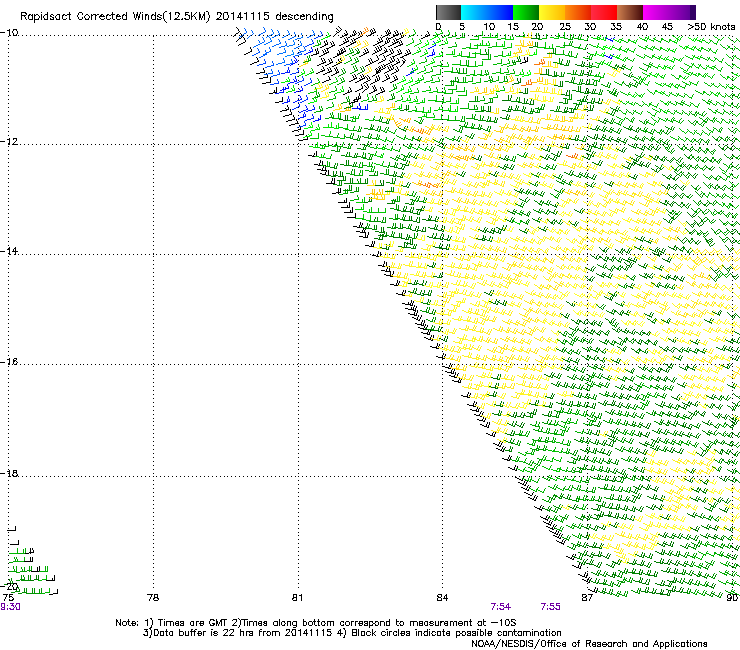Click the latitude label '-14'
The height and width of the screenshot is (650, 740).
click(9, 251)
